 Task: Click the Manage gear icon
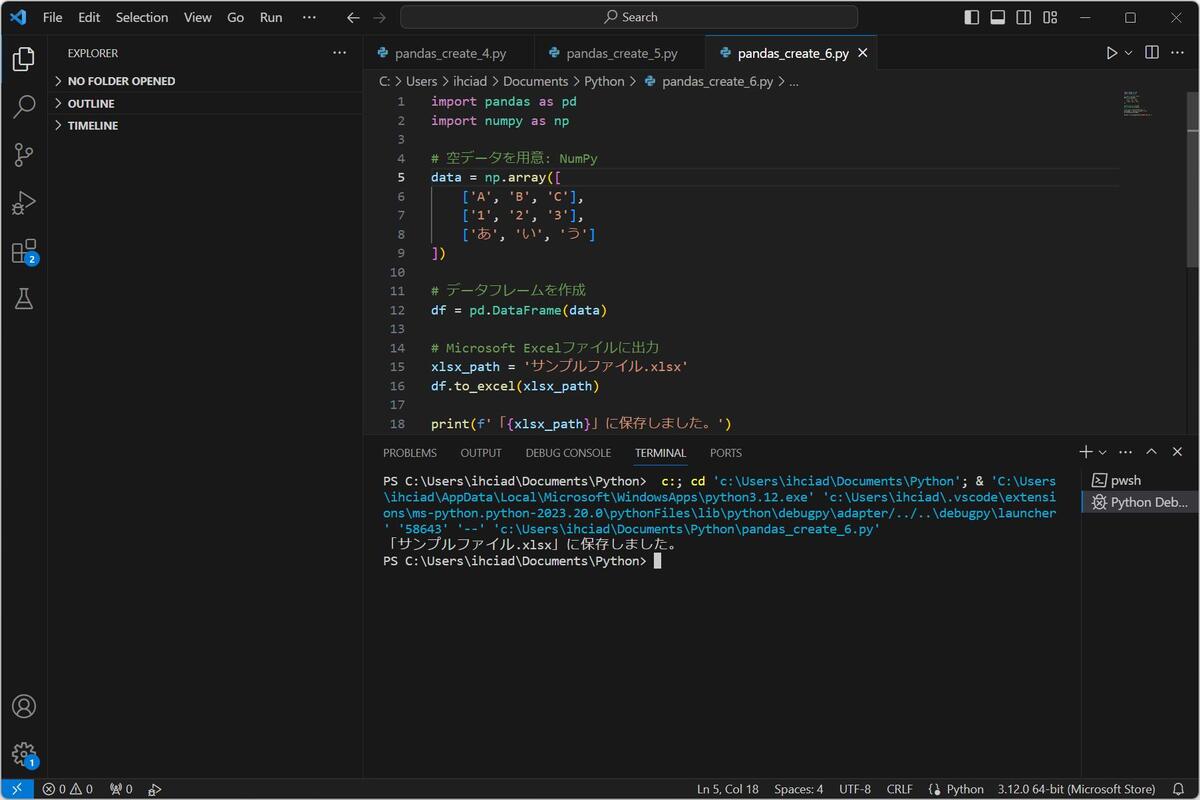(24, 754)
